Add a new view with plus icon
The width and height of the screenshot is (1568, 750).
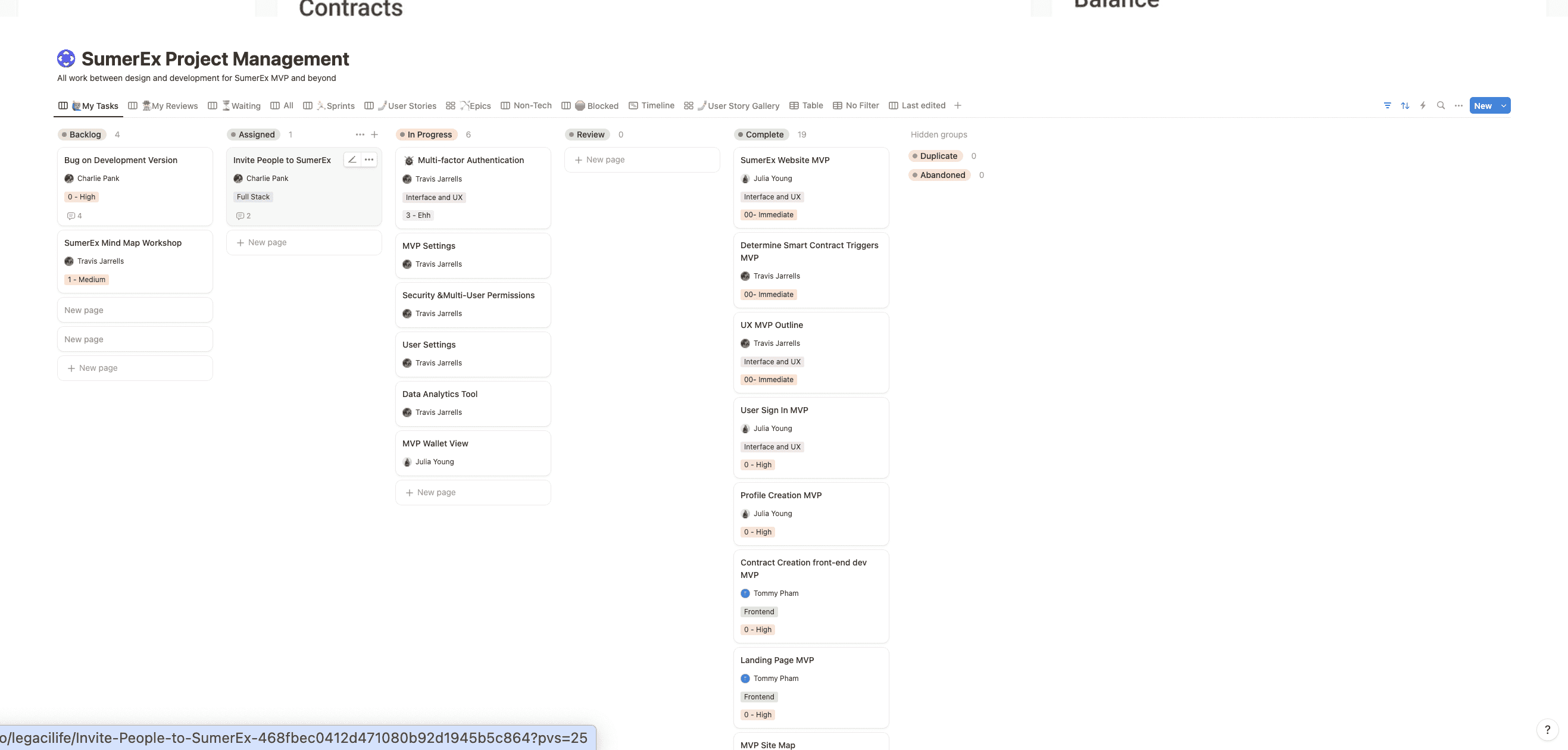coord(957,105)
